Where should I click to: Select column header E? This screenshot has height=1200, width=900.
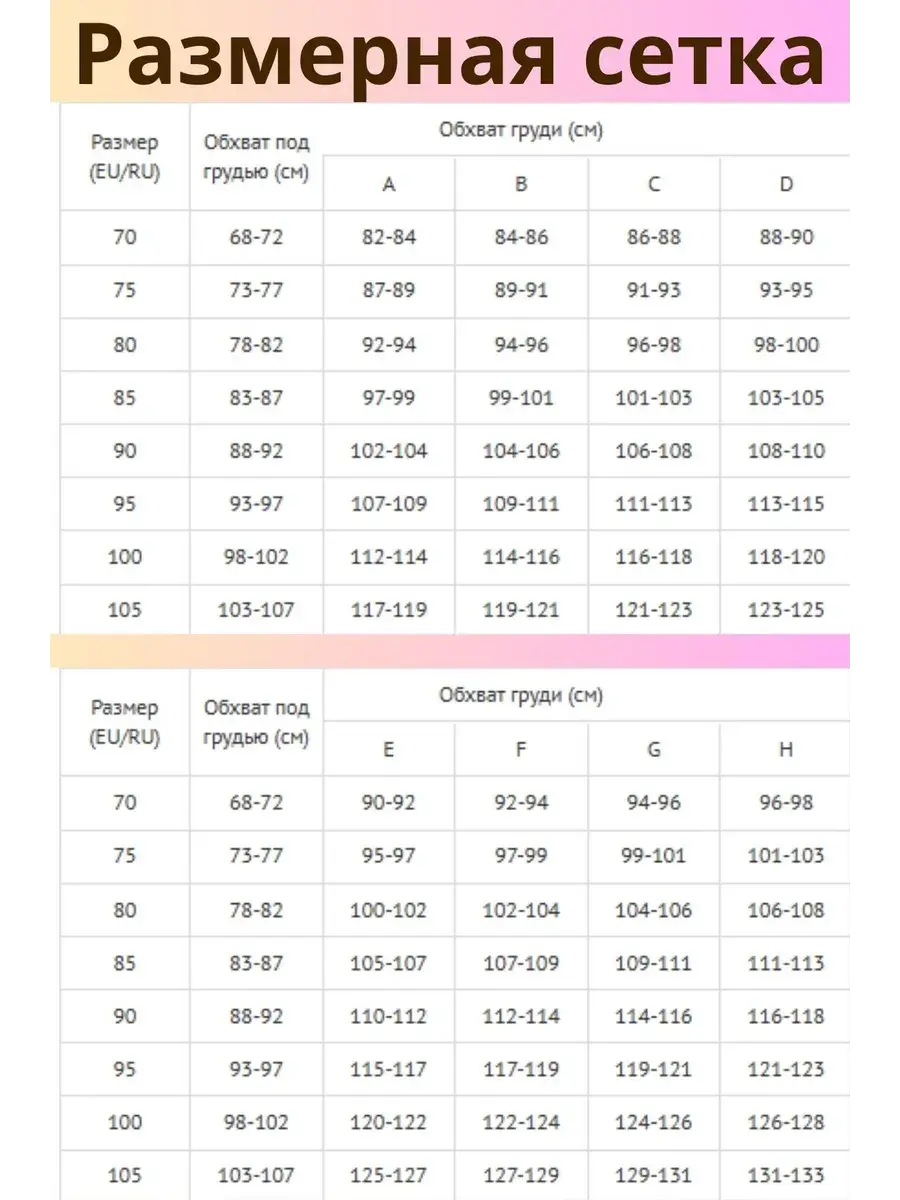pos(388,748)
